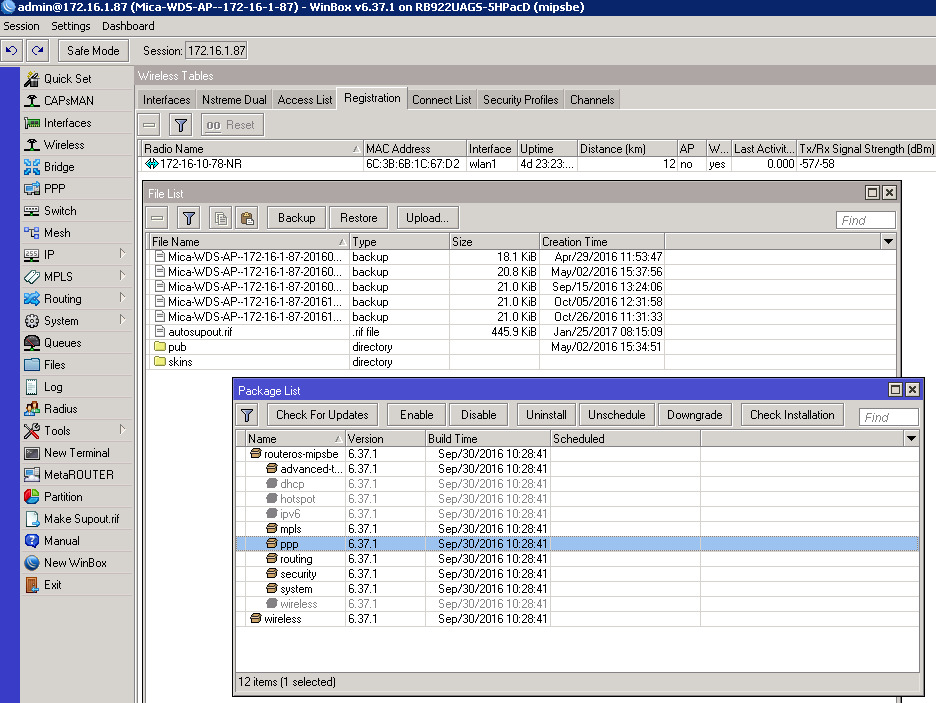
Task: Open the Package List column header dropdown
Action: tap(909, 438)
